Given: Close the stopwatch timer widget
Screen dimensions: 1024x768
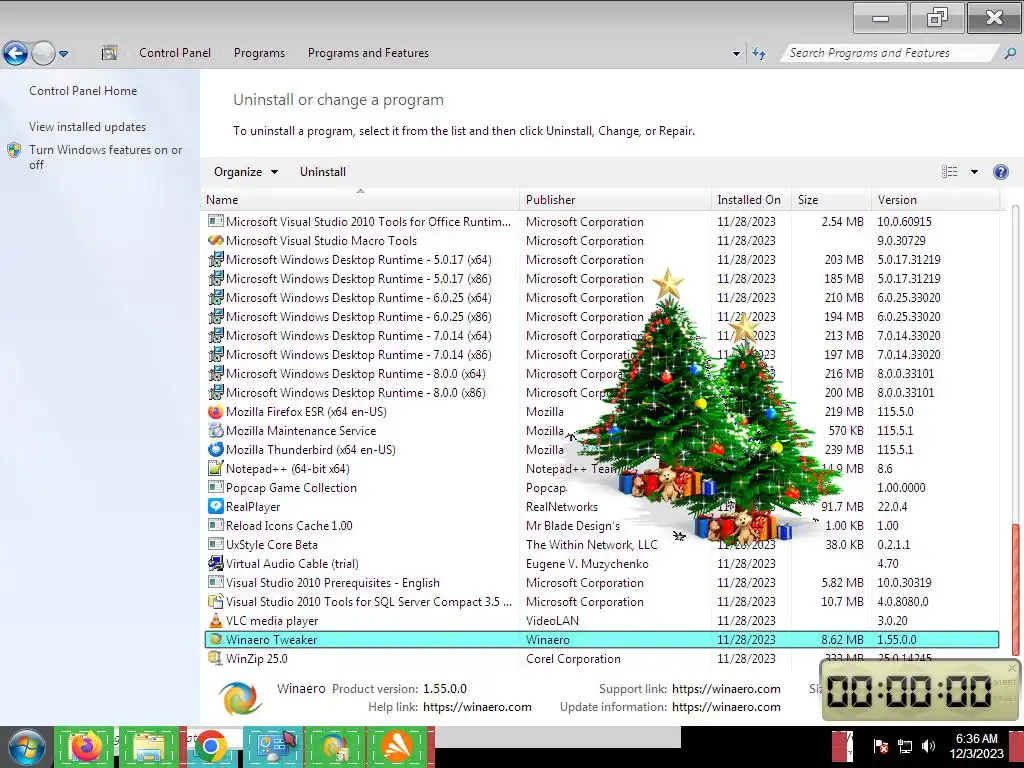Looking at the screenshot, I should tap(1012, 667).
